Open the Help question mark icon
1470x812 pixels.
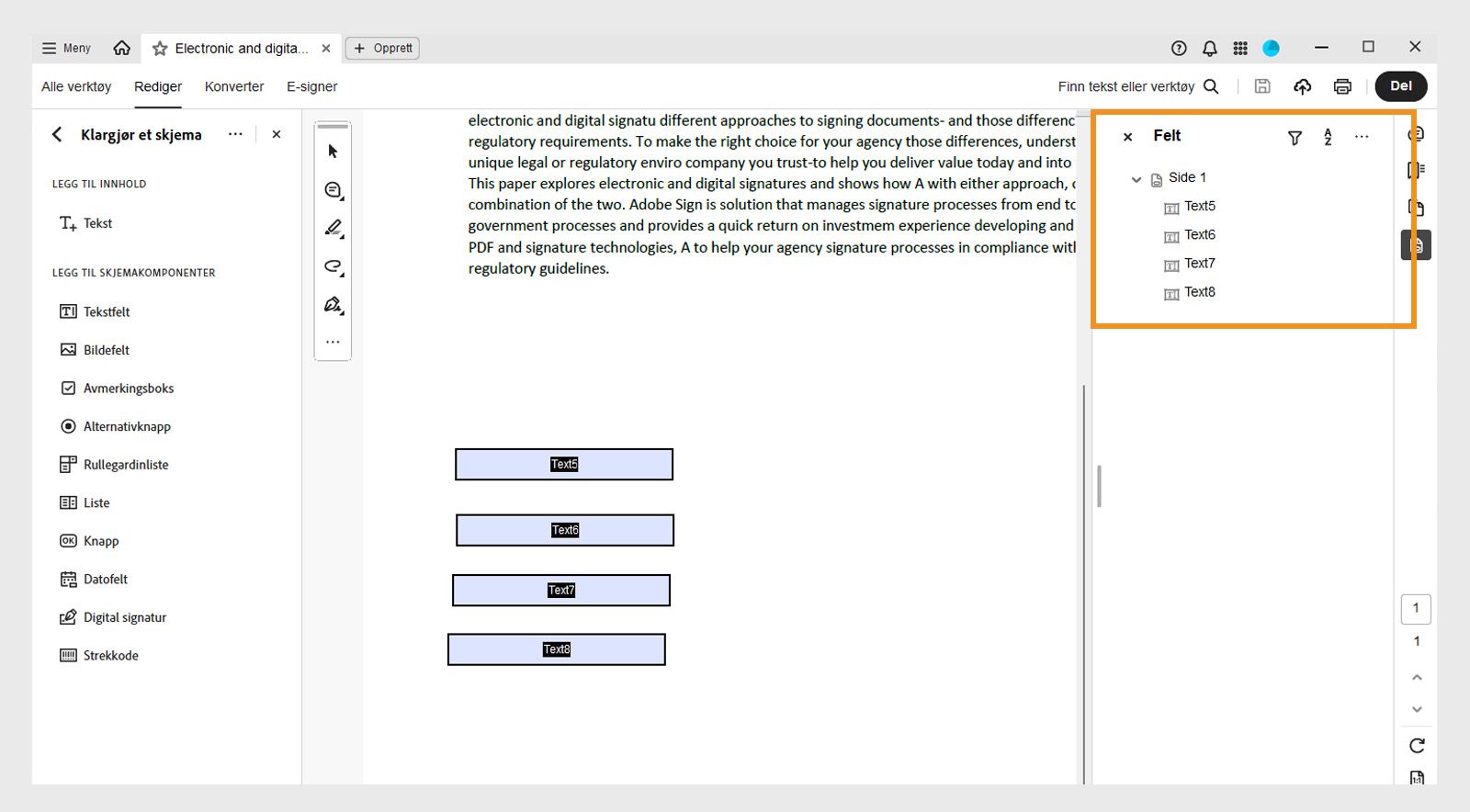pyautogui.click(x=1179, y=48)
